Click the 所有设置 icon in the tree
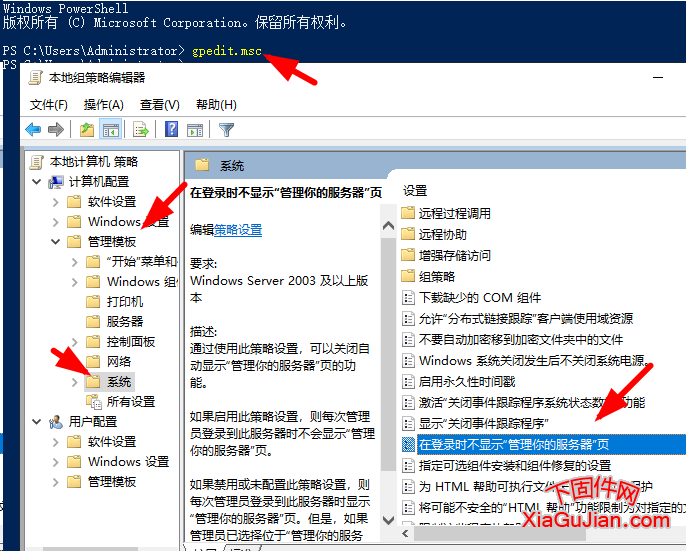 [x=94, y=401]
